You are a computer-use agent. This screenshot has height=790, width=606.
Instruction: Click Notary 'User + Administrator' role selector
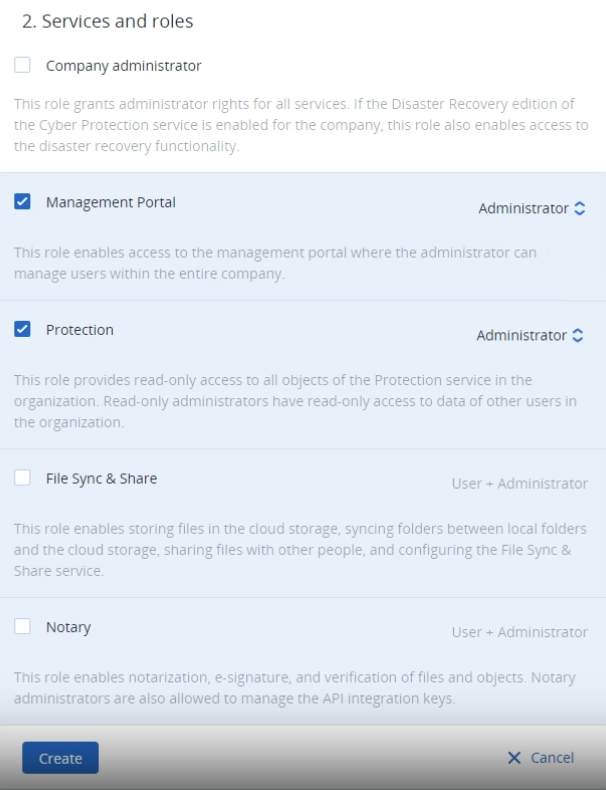click(x=519, y=632)
